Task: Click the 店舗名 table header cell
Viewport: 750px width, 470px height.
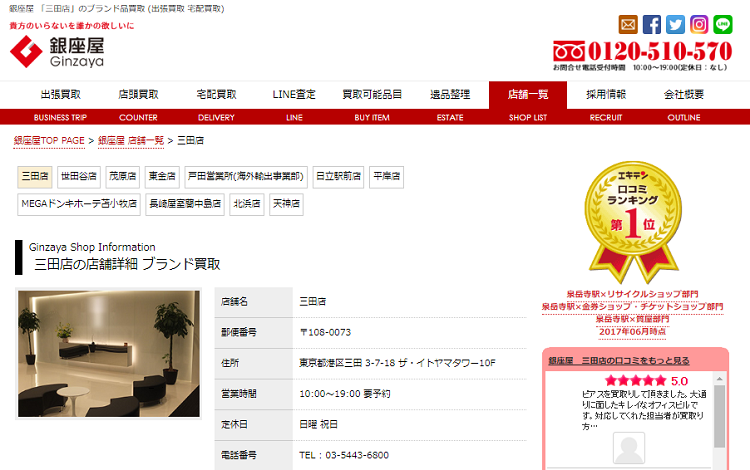Action: click(254, 302)
